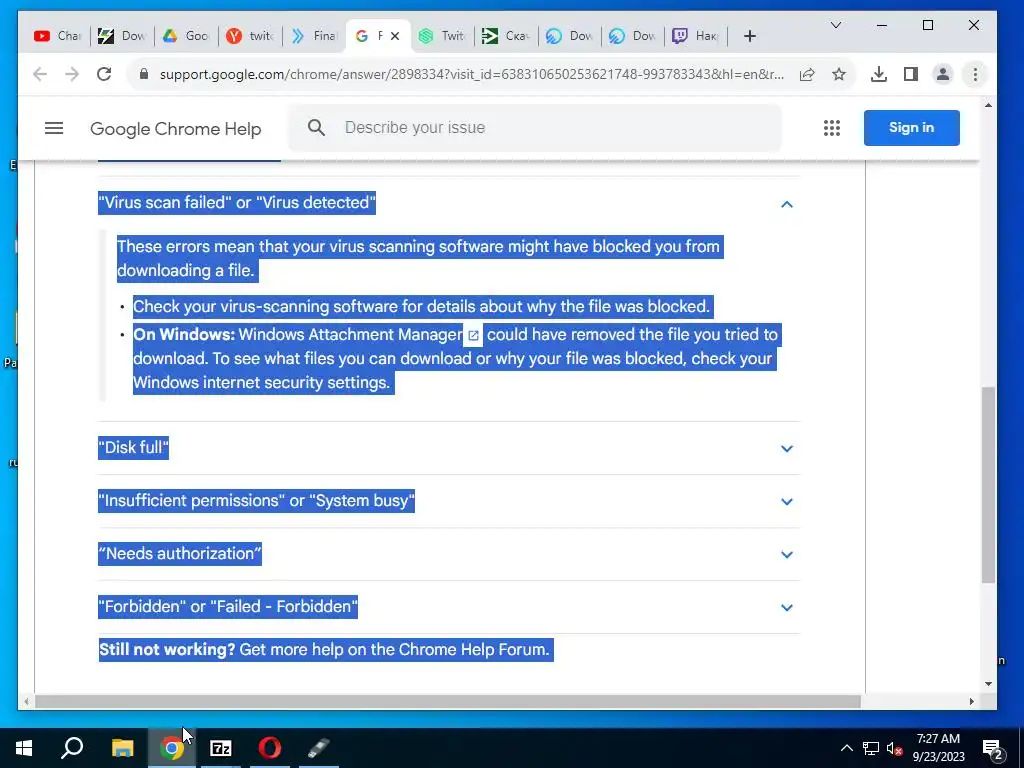The width and height of the screenshot is (1024, 768).
Task: Bookmark this tab with the star
Action: click(x=839, y=74)
